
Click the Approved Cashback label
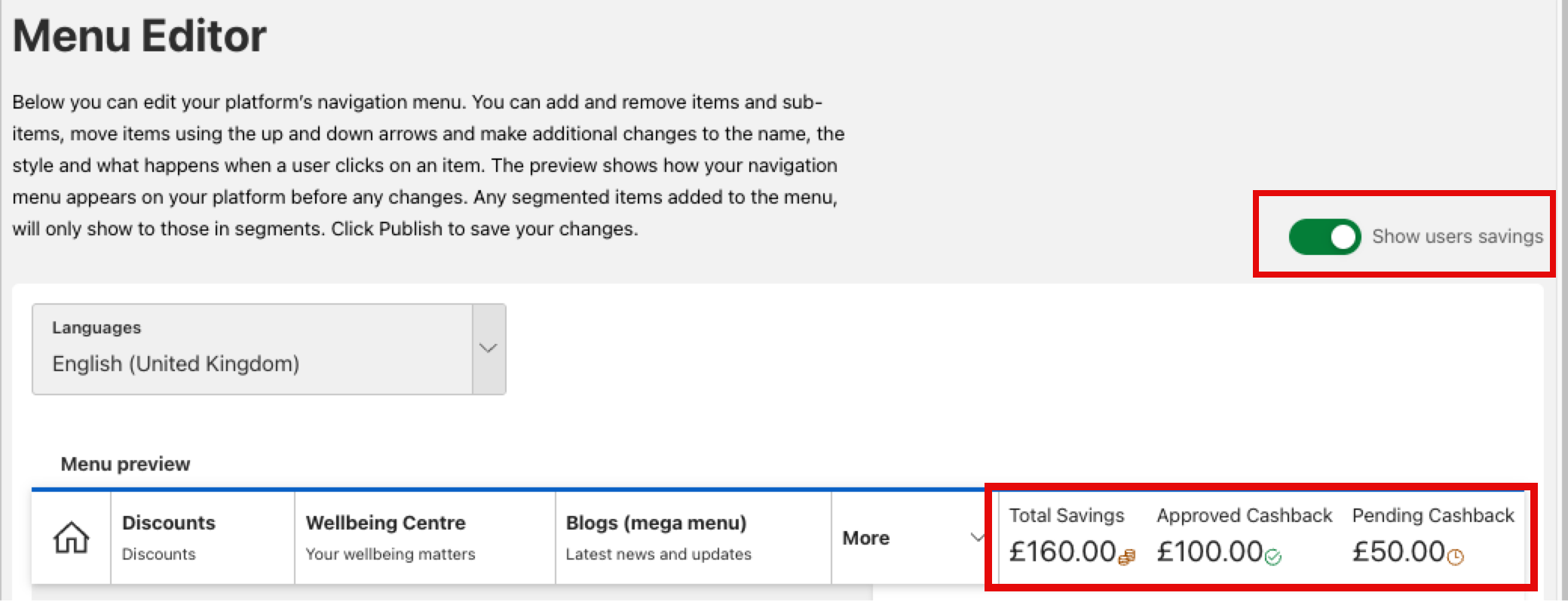coord(1244,515)
